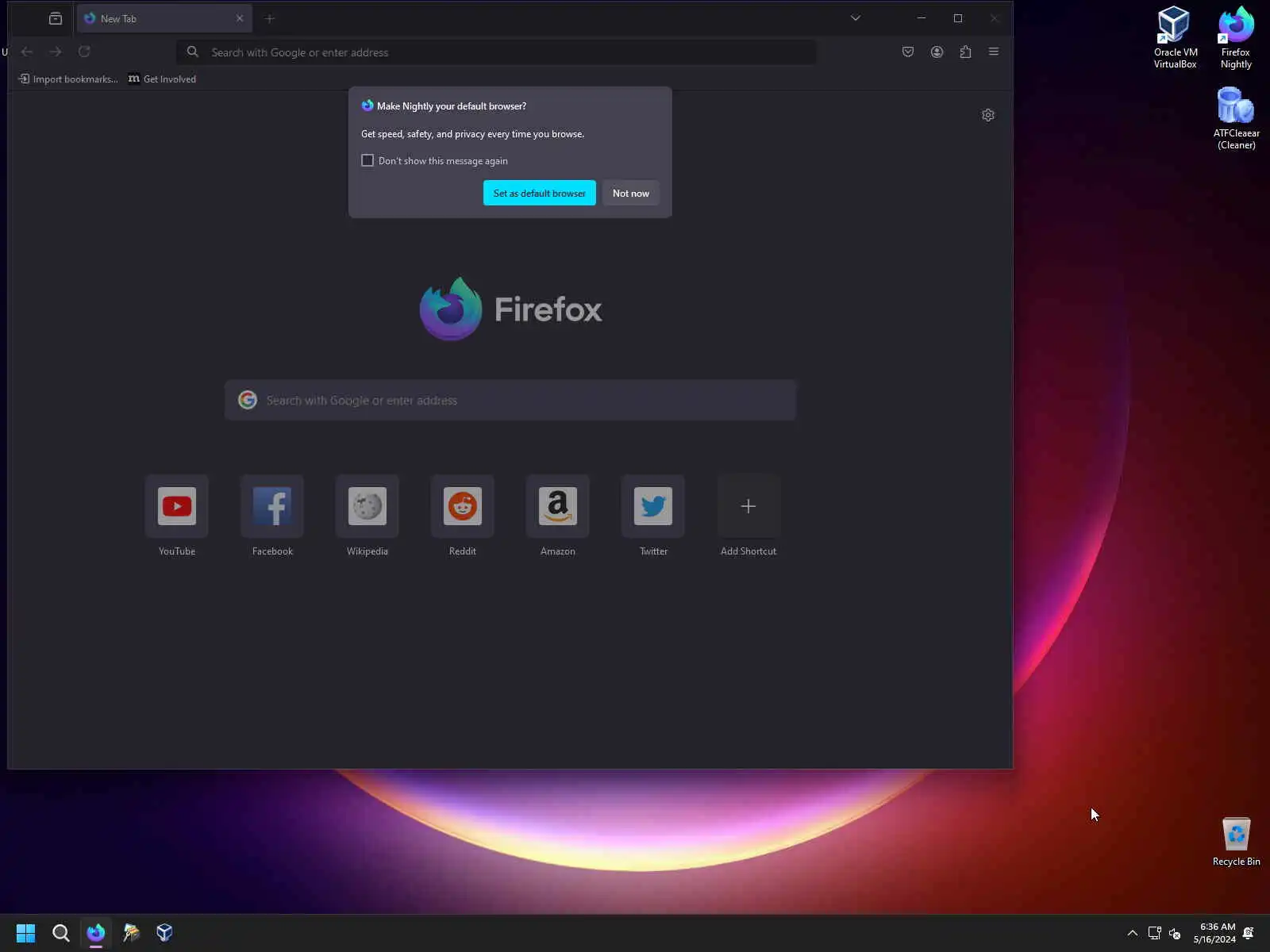This screenshot has height=952, width=1270.
Task: Close the New Tab tab
Action: pyautogui.click(x=240, y=18)
